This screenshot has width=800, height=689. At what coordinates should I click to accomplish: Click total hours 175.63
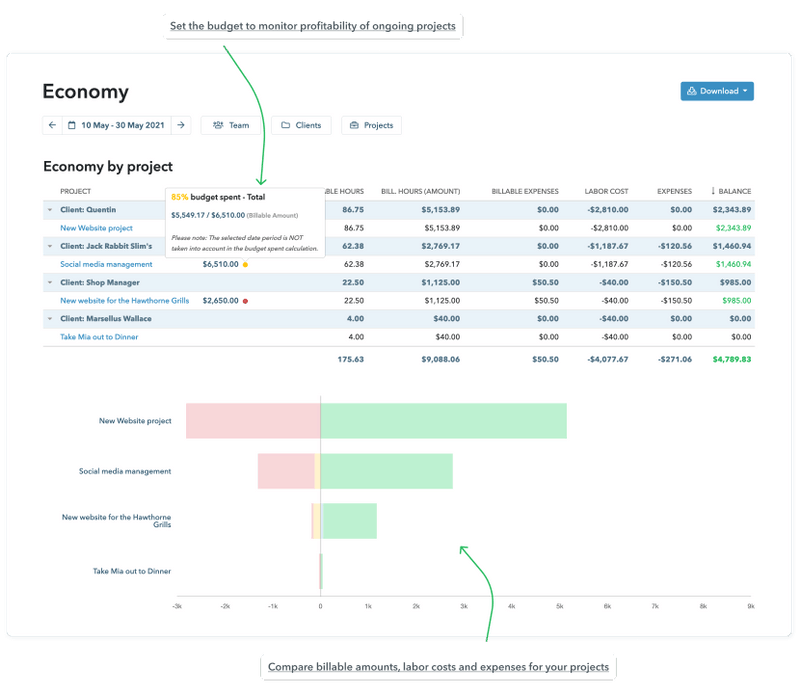[x=351, y=359]
